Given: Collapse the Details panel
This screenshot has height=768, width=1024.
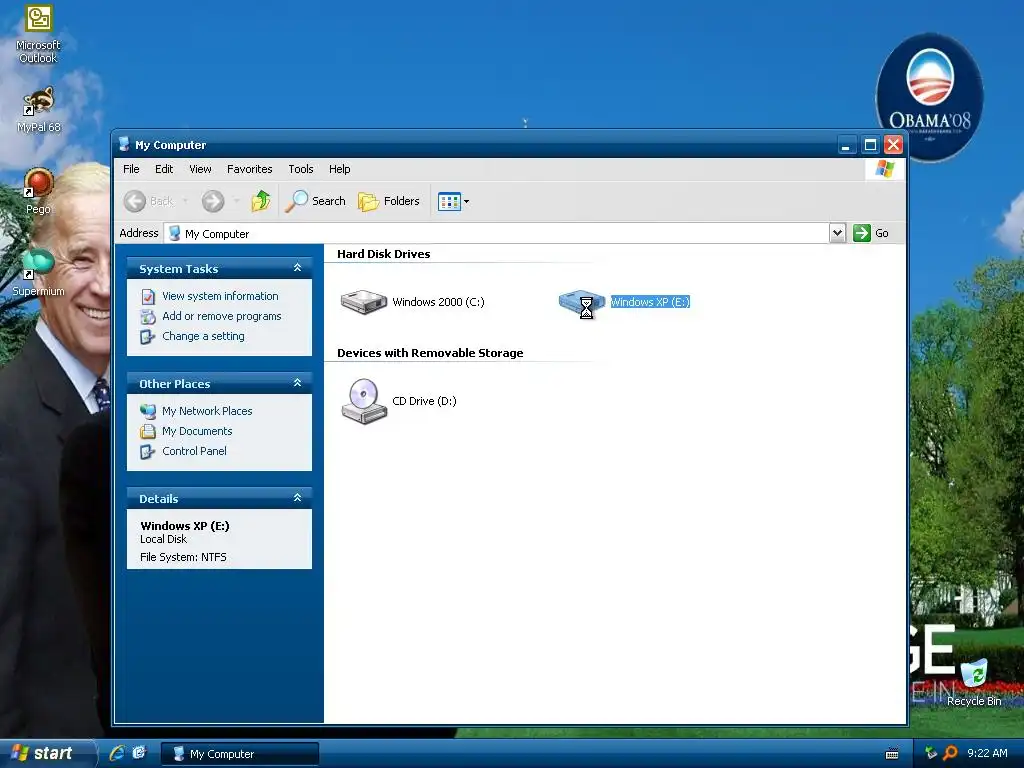Looking at the screenshot, I should click(297, 498).
